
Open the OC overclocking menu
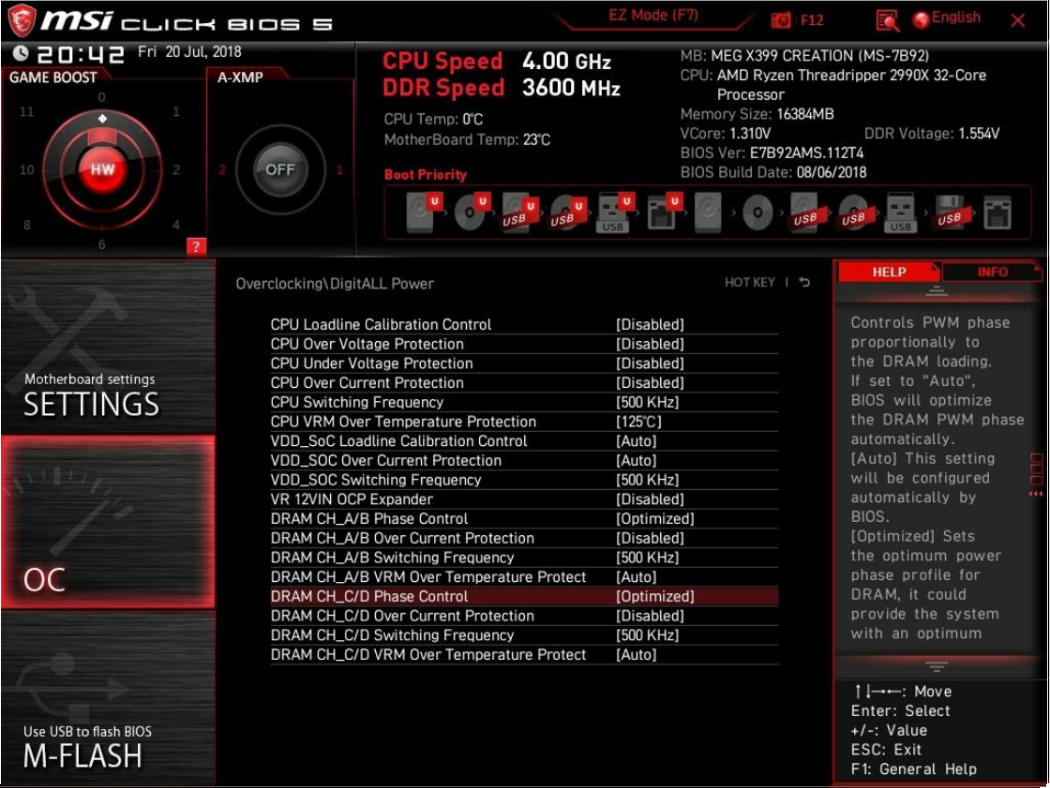pos(108,522)
